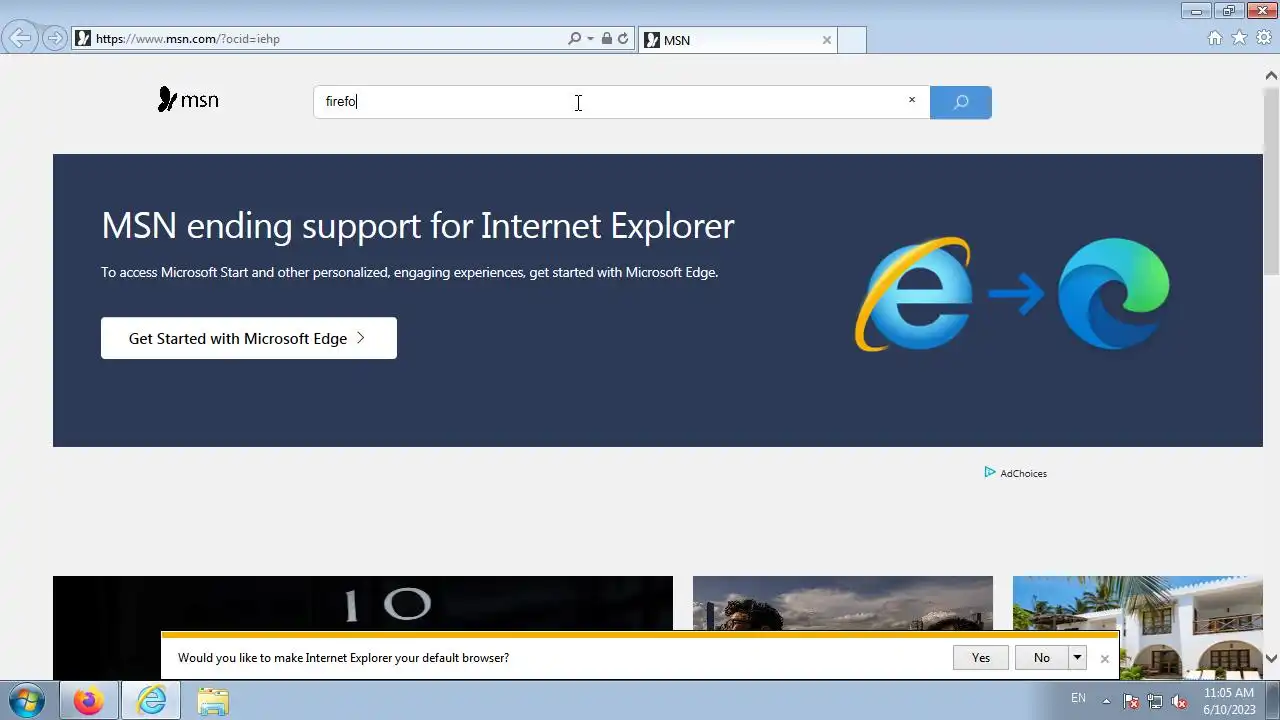Click Get Started with Microsoft Edge button
1280x720 pixels.
pyautogui.click(x=249, y=338)
